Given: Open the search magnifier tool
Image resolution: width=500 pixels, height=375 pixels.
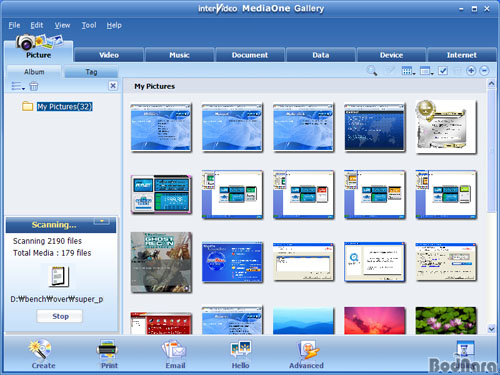Looking at the screenshot, I should coord(372,71).
